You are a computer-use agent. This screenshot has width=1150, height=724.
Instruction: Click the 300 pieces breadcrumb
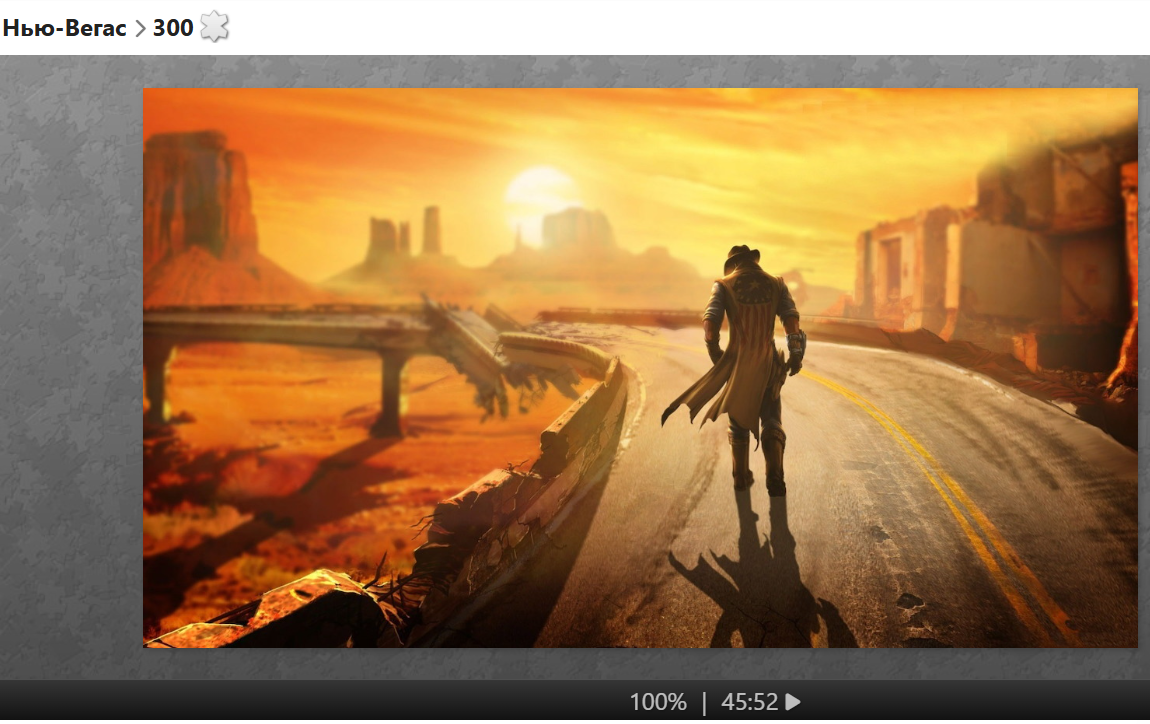[x=173, y=28]
